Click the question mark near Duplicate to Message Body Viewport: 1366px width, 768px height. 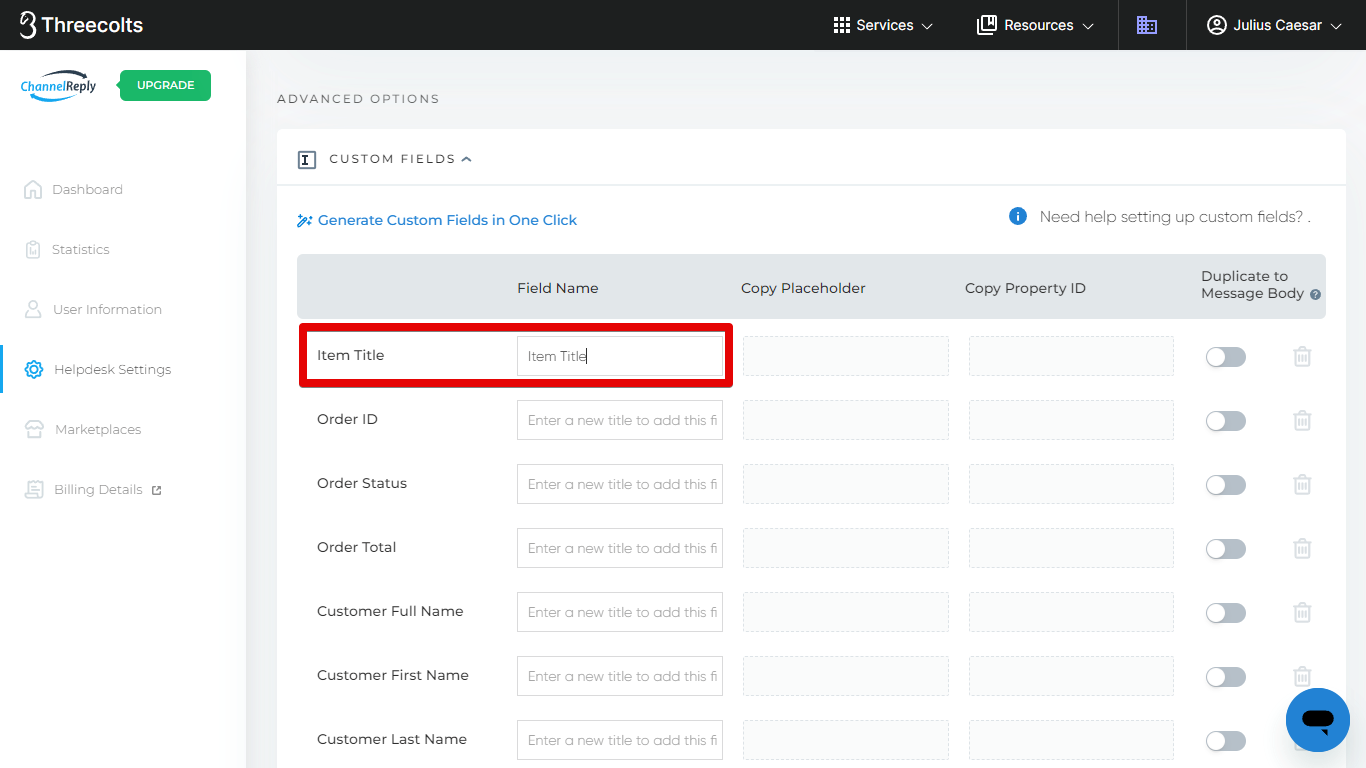tap(1315, 295)
